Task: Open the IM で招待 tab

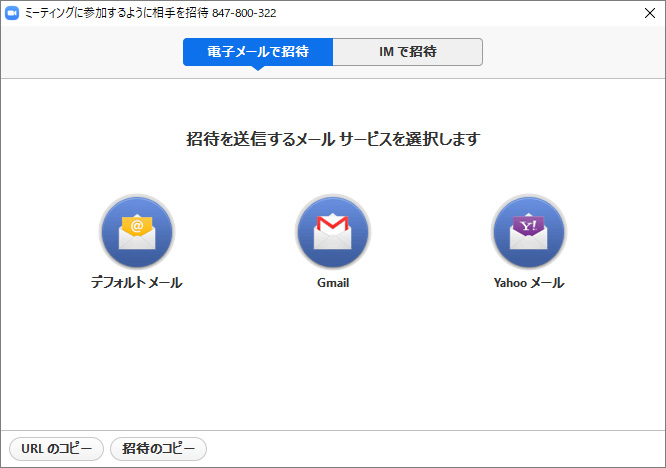Action: [407, 51]
